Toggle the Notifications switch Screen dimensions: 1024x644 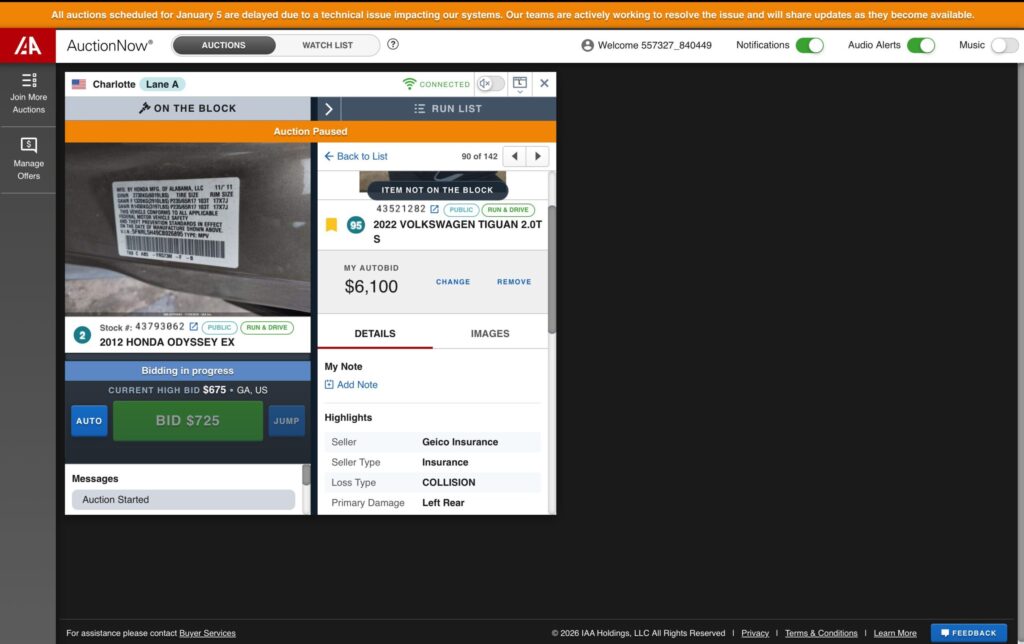809,45
